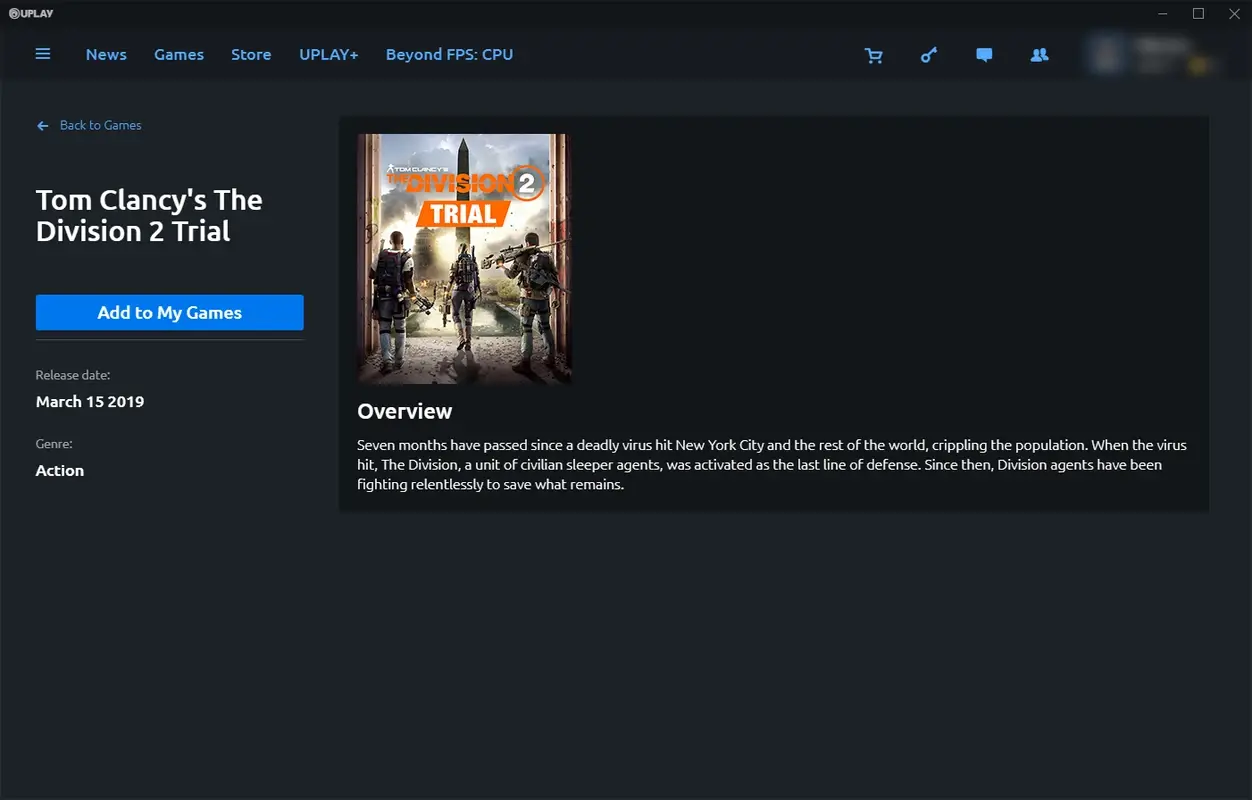Add The Division 2 Trial to My Games
Viewport: 1252px width, 800px height.
(169, 312)
